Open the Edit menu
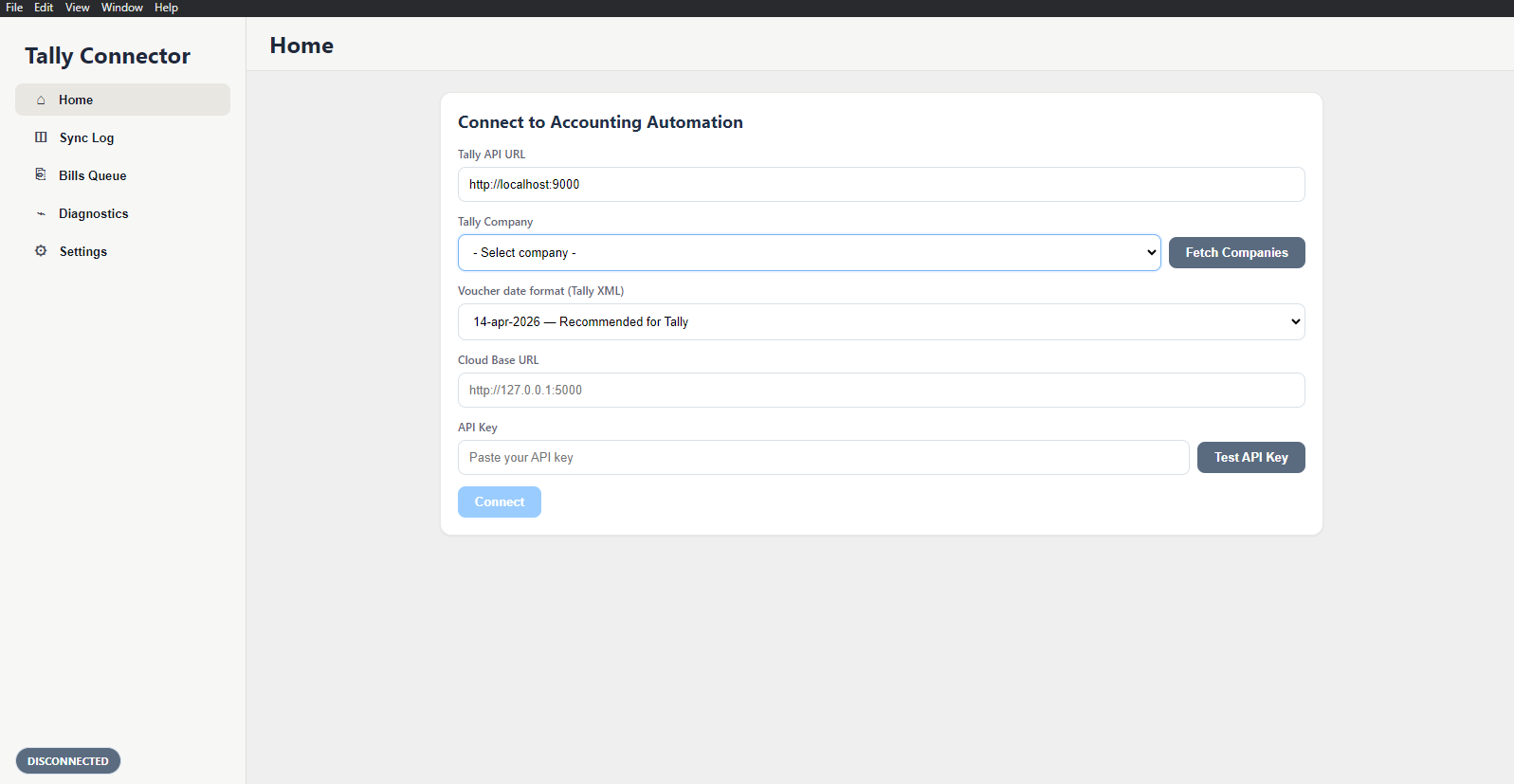This screenshot has width=1514, height=784. tap(44, 8)
